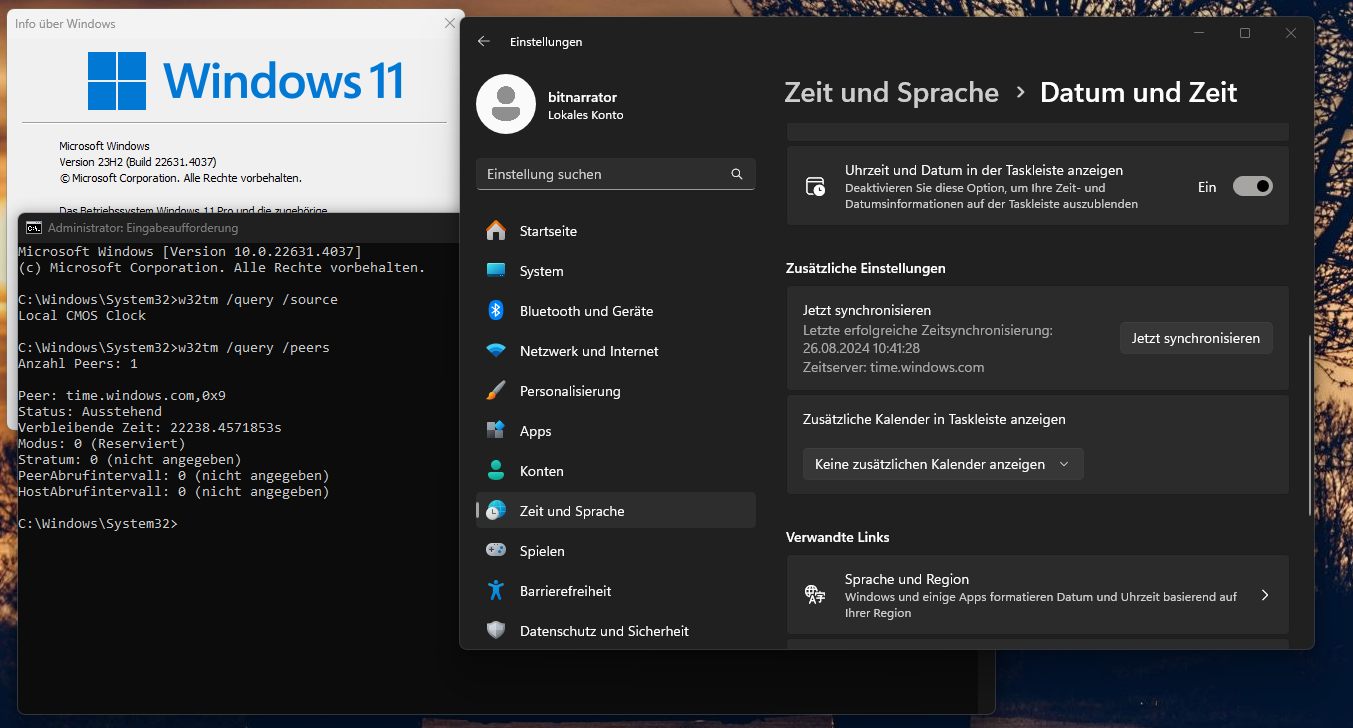The width and height of the screenshot is (1353, 728).
Task: Click 'Anzahl Peers: 1' output line
Action: pyautogui.click(x=78, y=363)
